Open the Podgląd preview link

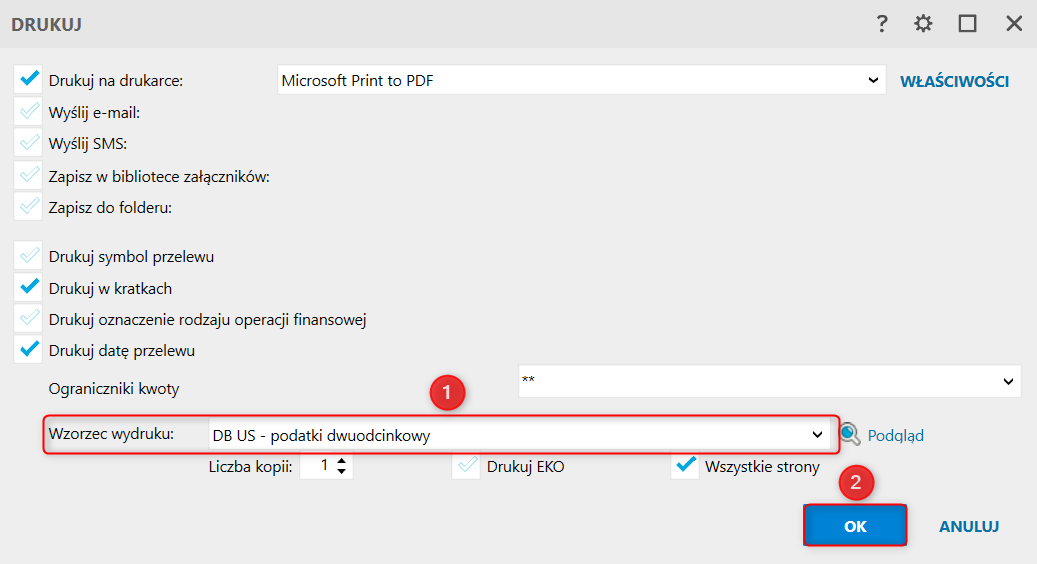click(x=896, y=435)
